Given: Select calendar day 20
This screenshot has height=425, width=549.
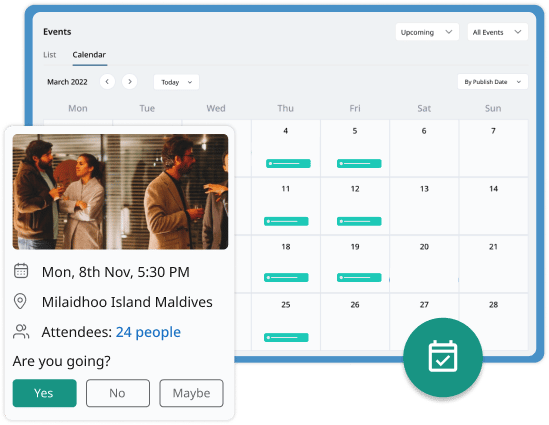Looking at the screenshot, I should pyautogui.click(x=424, y=264).
